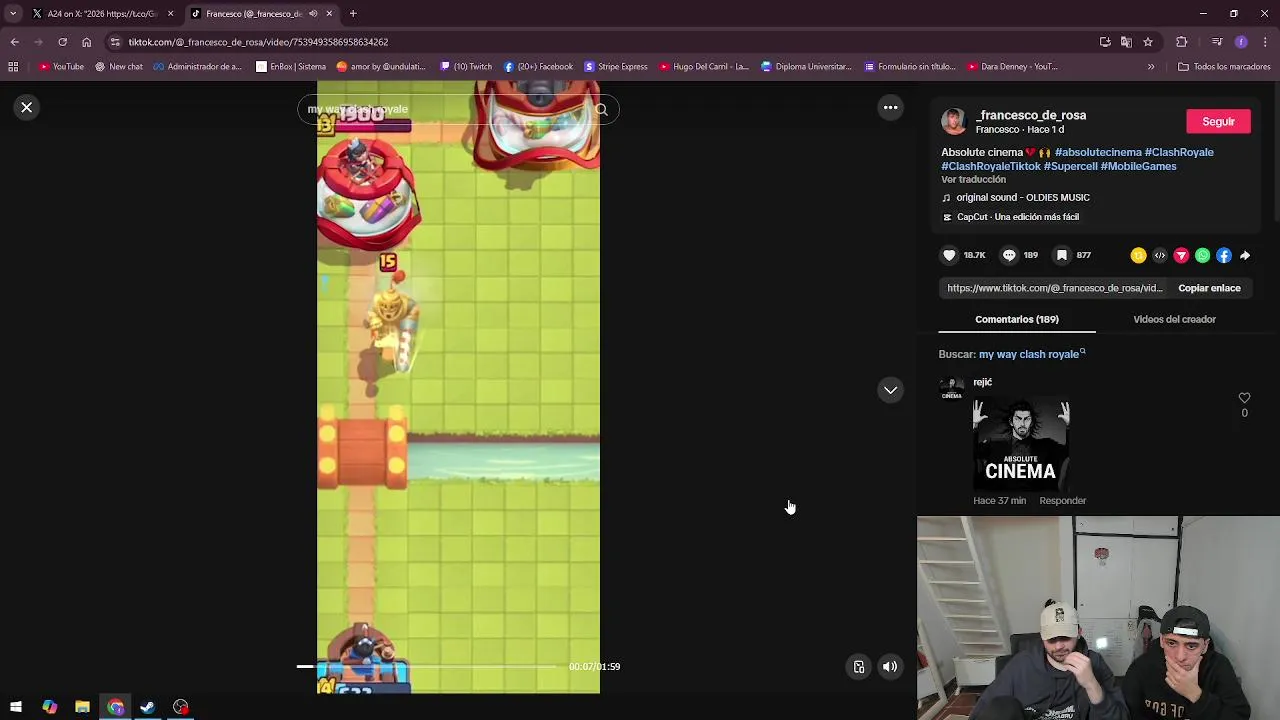
Task: Translate this page using the address bar icon
Action: 1126,42
